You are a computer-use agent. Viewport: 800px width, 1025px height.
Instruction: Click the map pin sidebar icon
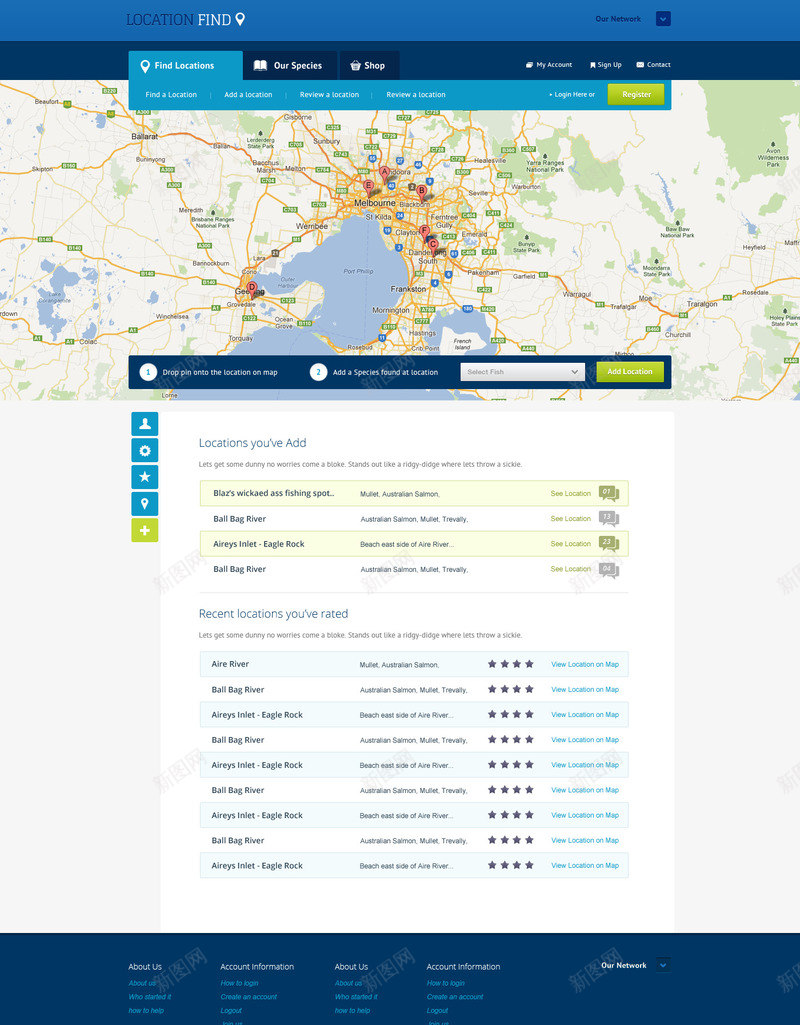[144, 504]
